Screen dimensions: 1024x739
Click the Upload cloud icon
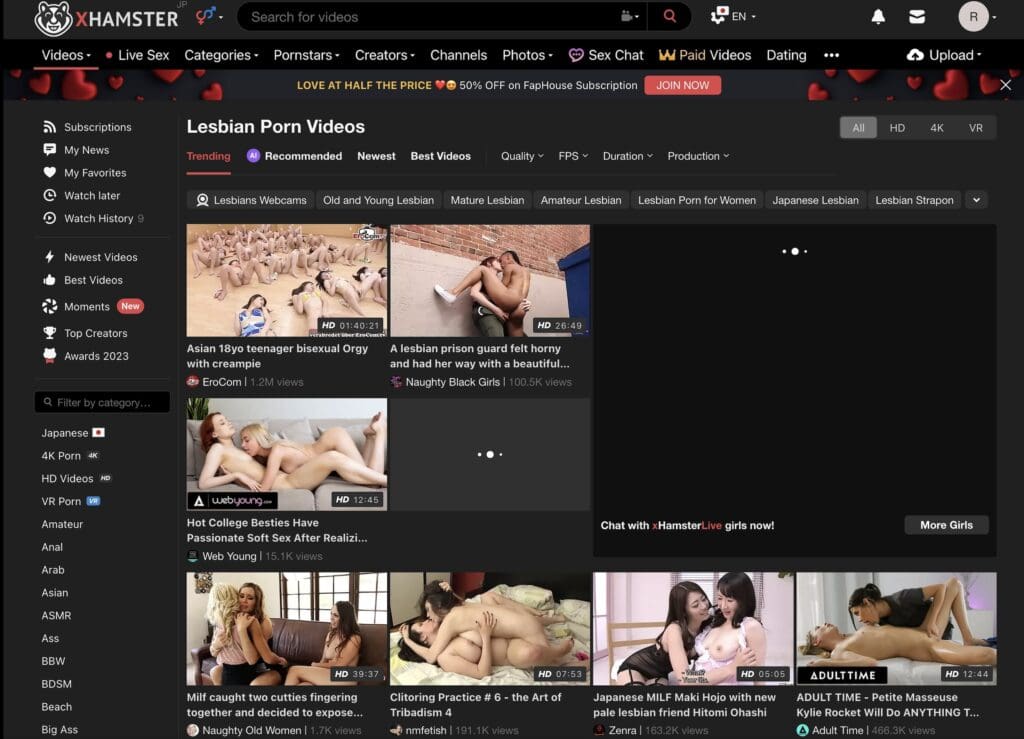(915, 55)
